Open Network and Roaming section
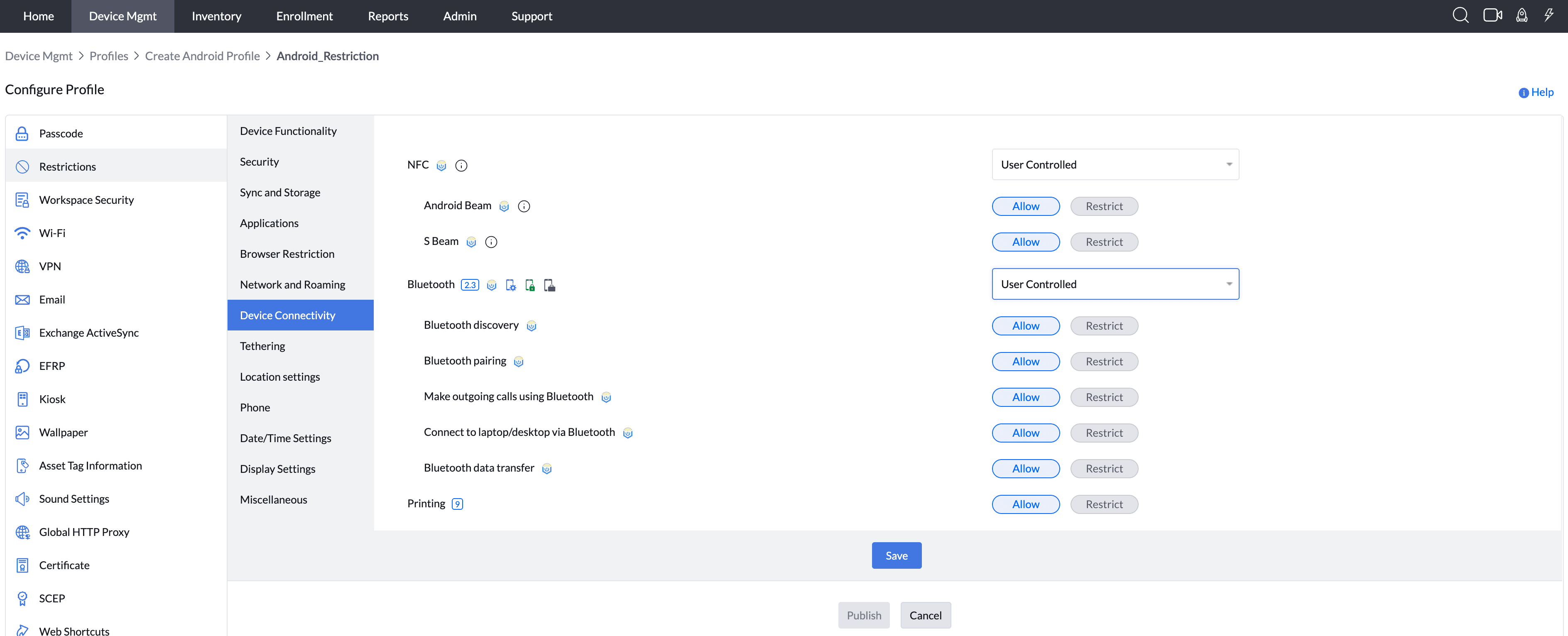This screenshot has height=636, width=1568. [292, 284]
